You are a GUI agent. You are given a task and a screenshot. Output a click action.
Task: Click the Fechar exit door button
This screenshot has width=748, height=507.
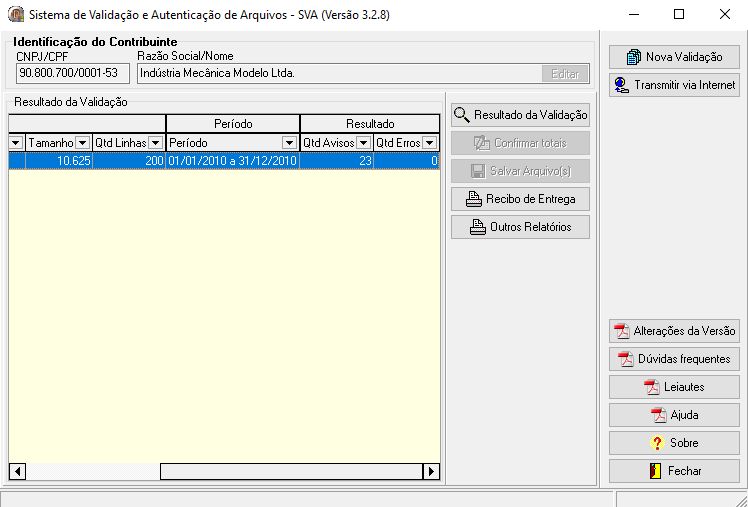674,471
